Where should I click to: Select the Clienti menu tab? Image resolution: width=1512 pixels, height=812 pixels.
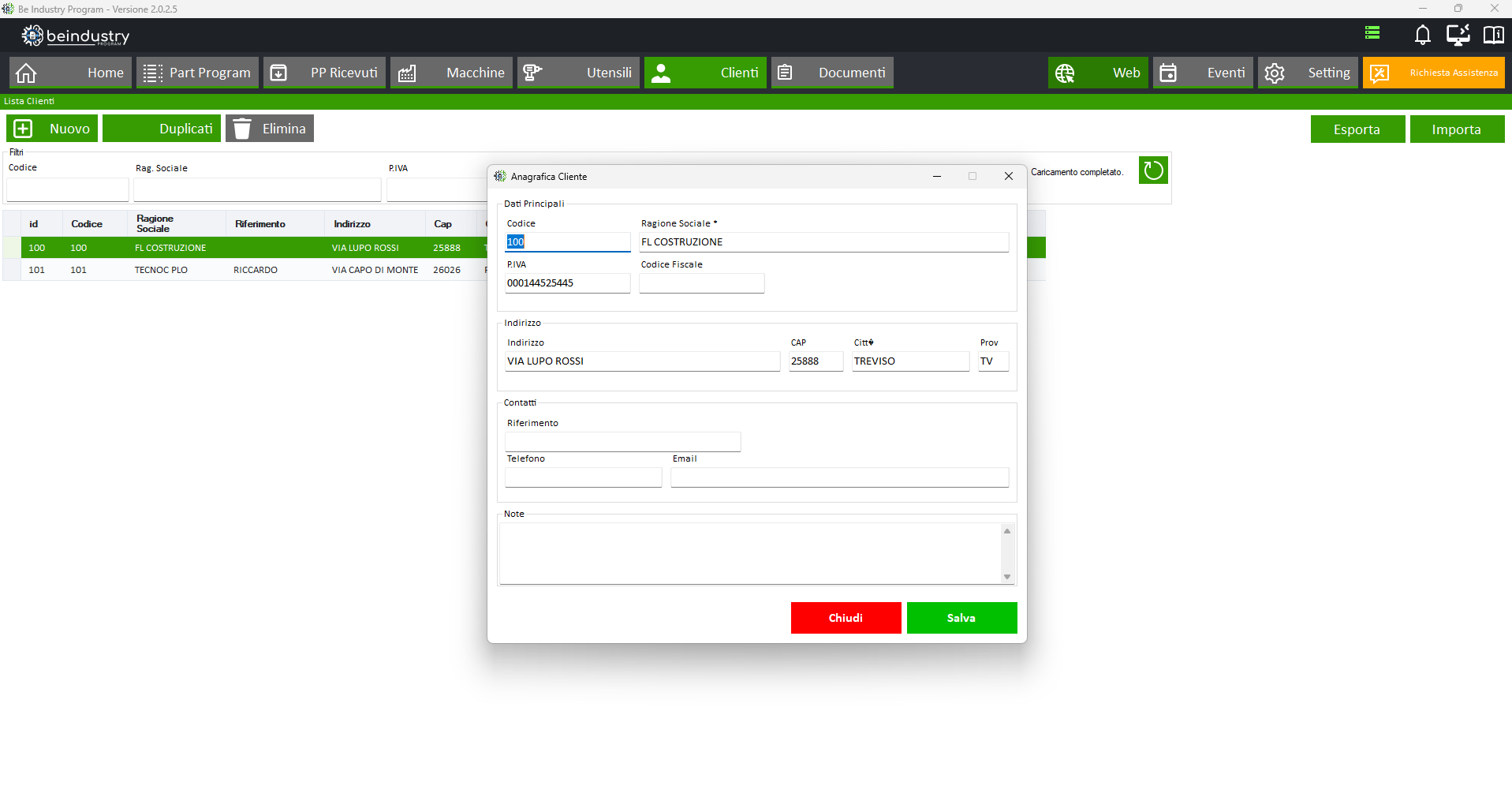click(705, 73)
